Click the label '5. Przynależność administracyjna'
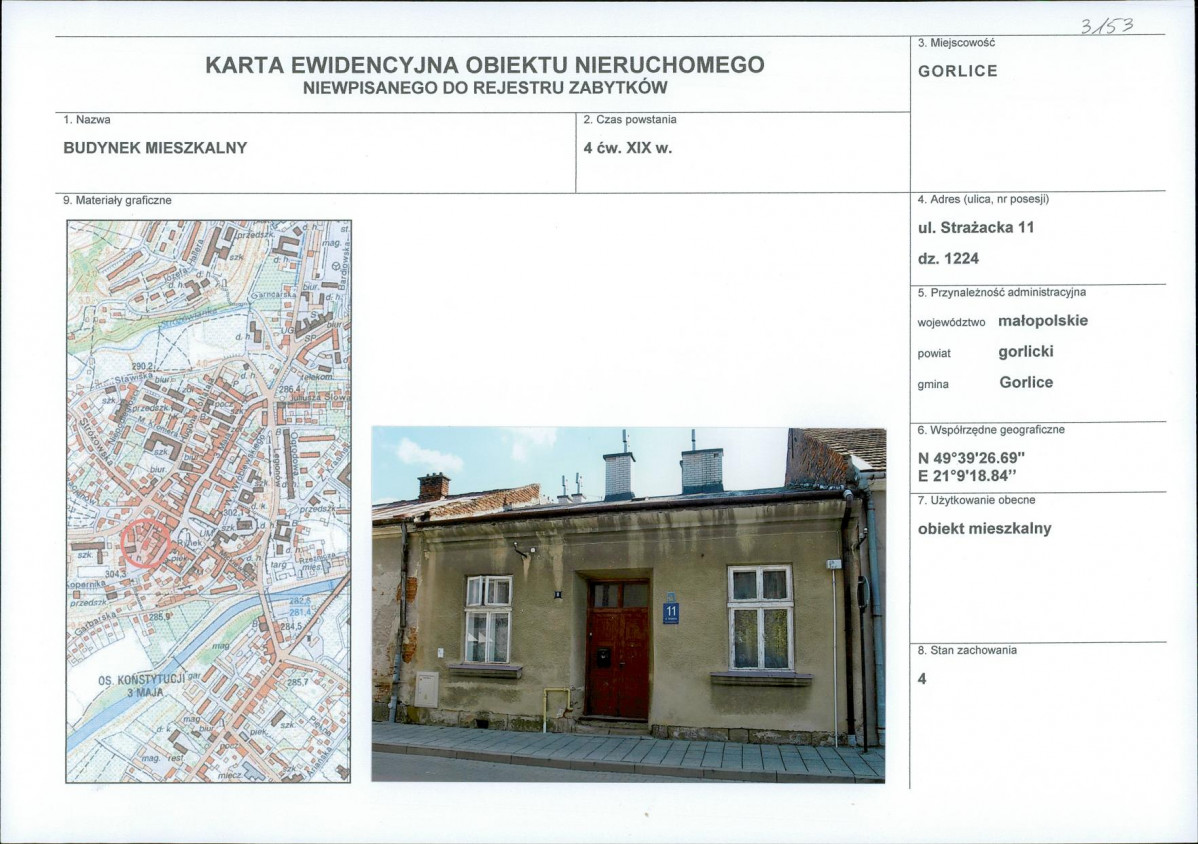Screen dimensions: 1198x844 click(1002, 293)
